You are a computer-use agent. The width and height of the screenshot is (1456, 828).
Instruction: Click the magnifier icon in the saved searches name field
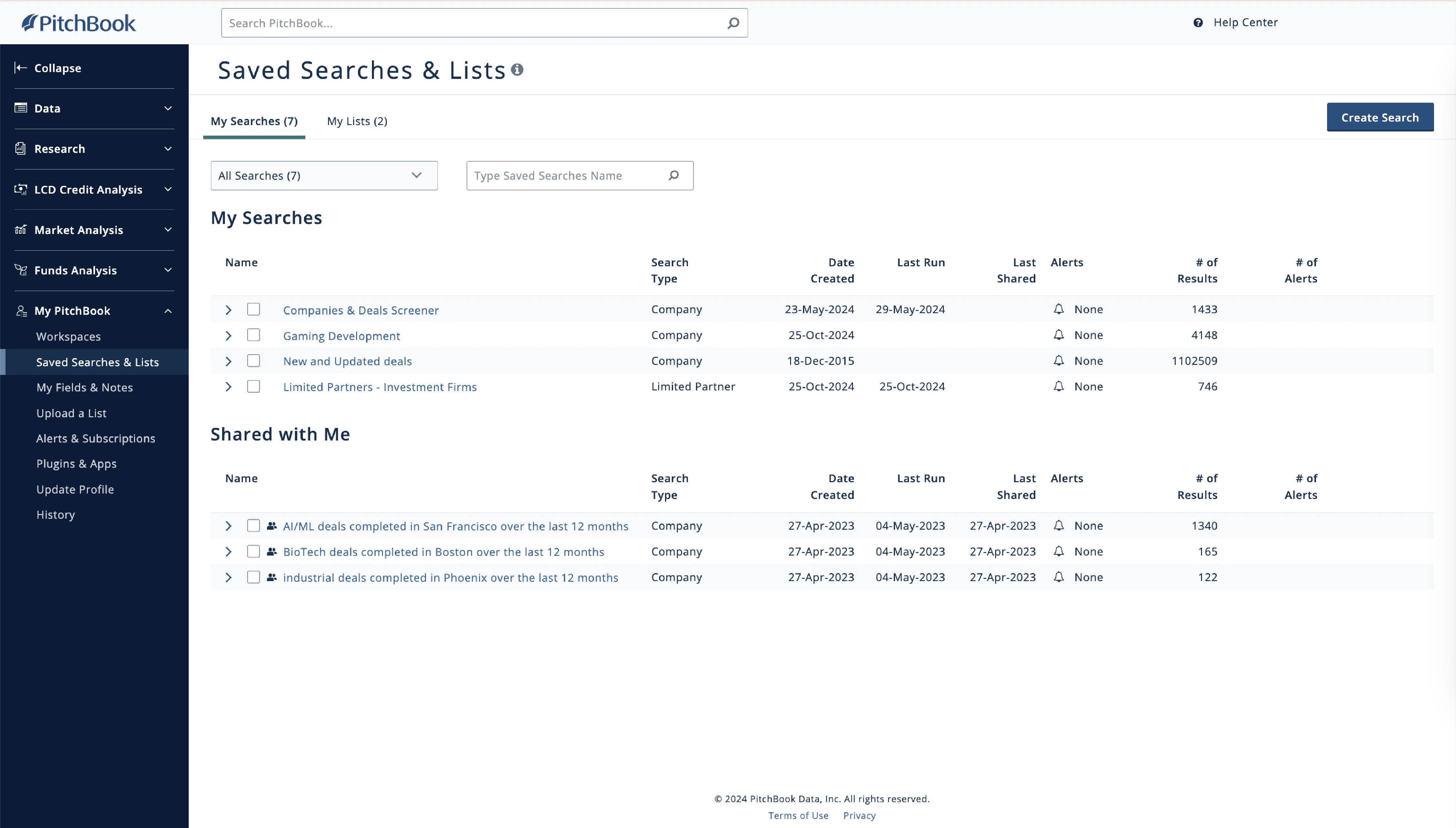[x=674, y=175]
